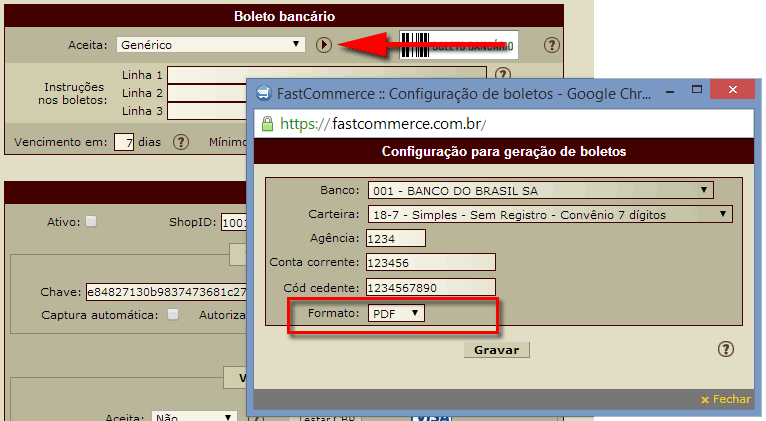Click the Agência input field

396,238
